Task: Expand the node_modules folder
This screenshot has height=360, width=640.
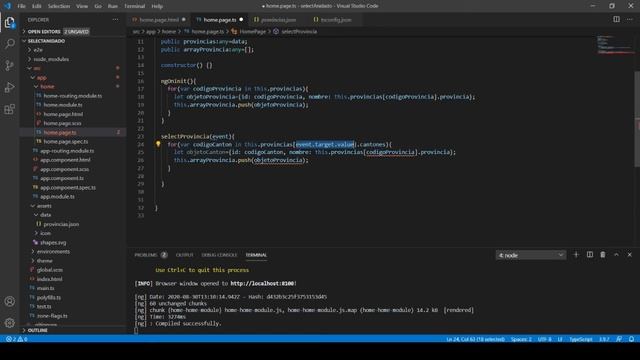Action: point(51,59)
